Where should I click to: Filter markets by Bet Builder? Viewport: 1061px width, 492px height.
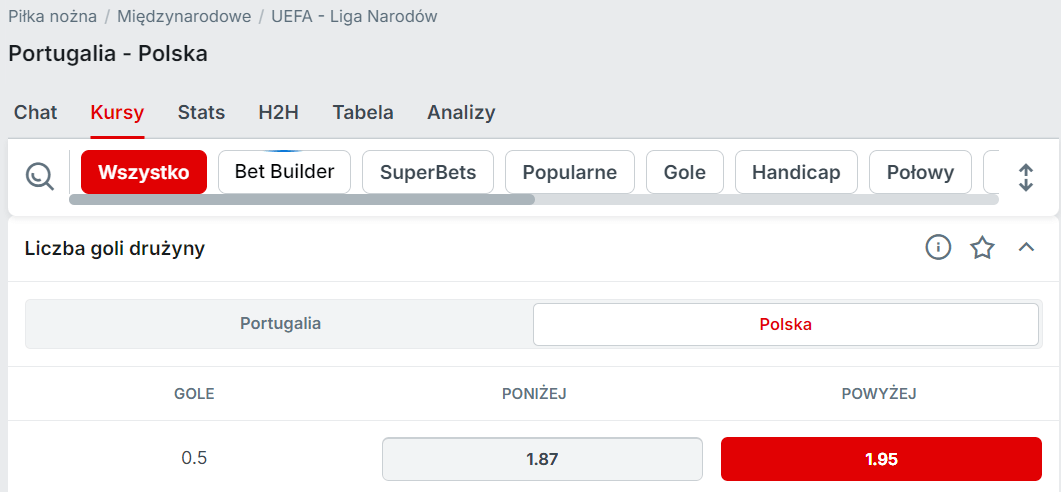284,172
